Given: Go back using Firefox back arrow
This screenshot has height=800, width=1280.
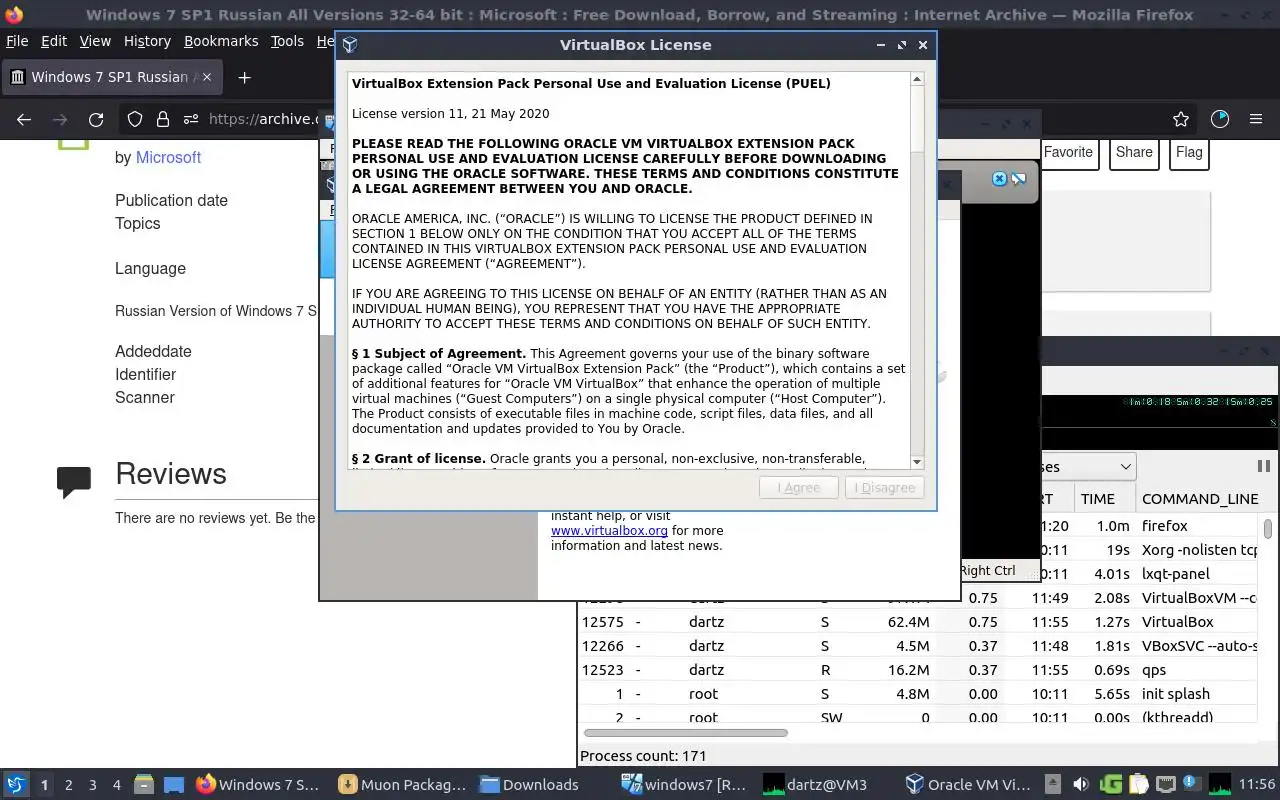Looking at the screenshot, I should tap(24, 119).
